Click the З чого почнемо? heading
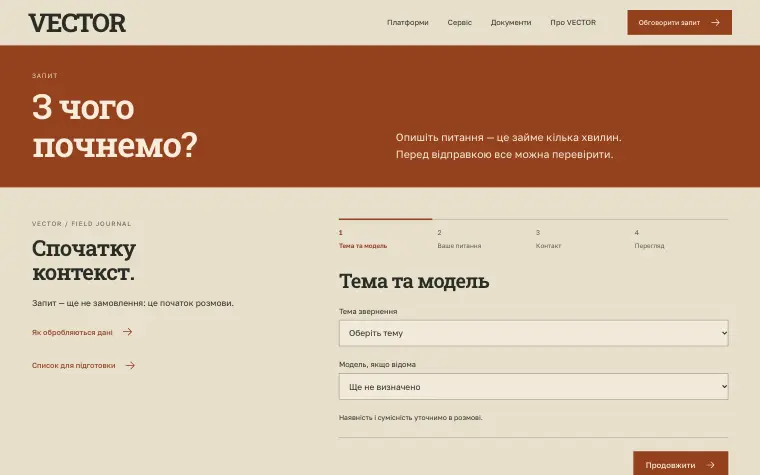The image size is (760, 475). coord(115,126)
